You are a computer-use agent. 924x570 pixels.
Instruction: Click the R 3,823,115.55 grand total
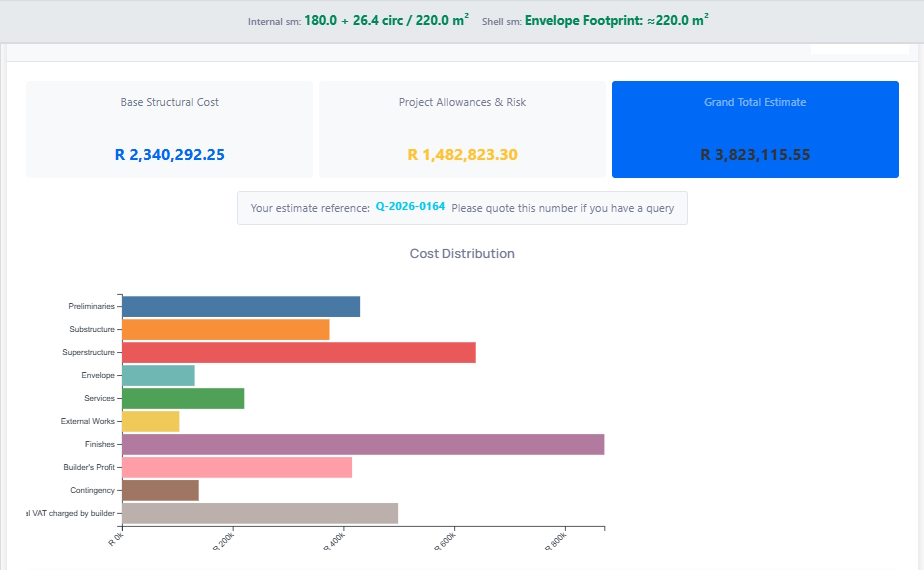click(755, 154)
